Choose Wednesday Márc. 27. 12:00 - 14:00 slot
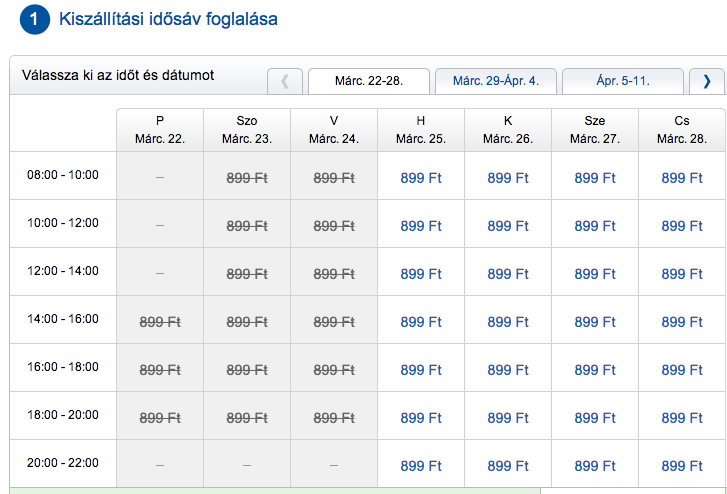The image size is (727, 494). [x=595, y=274]
